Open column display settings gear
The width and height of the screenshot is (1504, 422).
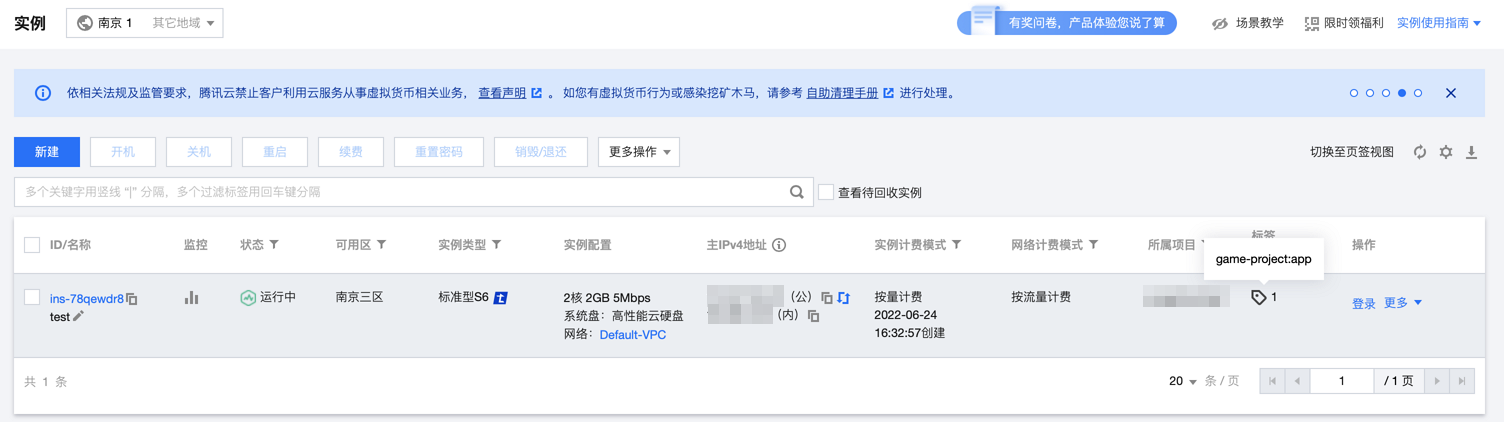[1445, 152]
